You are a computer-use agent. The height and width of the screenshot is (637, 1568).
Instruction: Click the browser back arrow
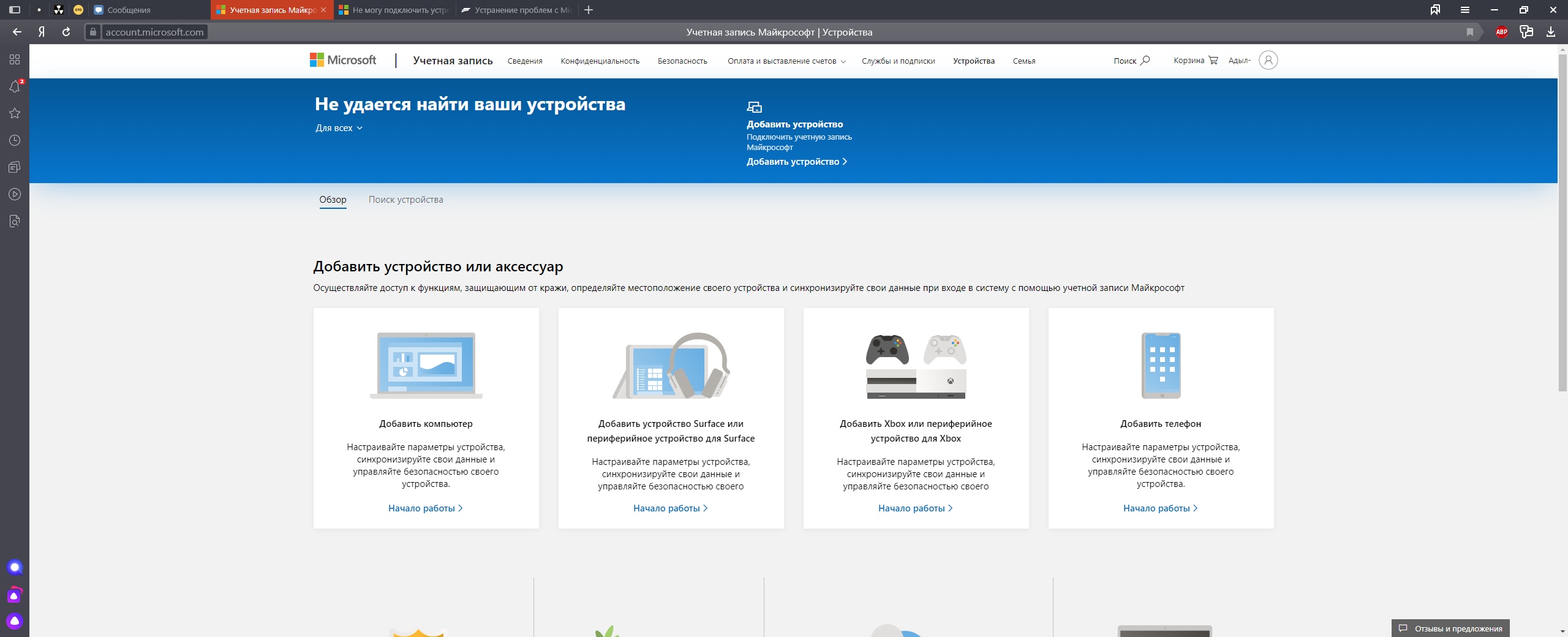click(x=17, y=32)
